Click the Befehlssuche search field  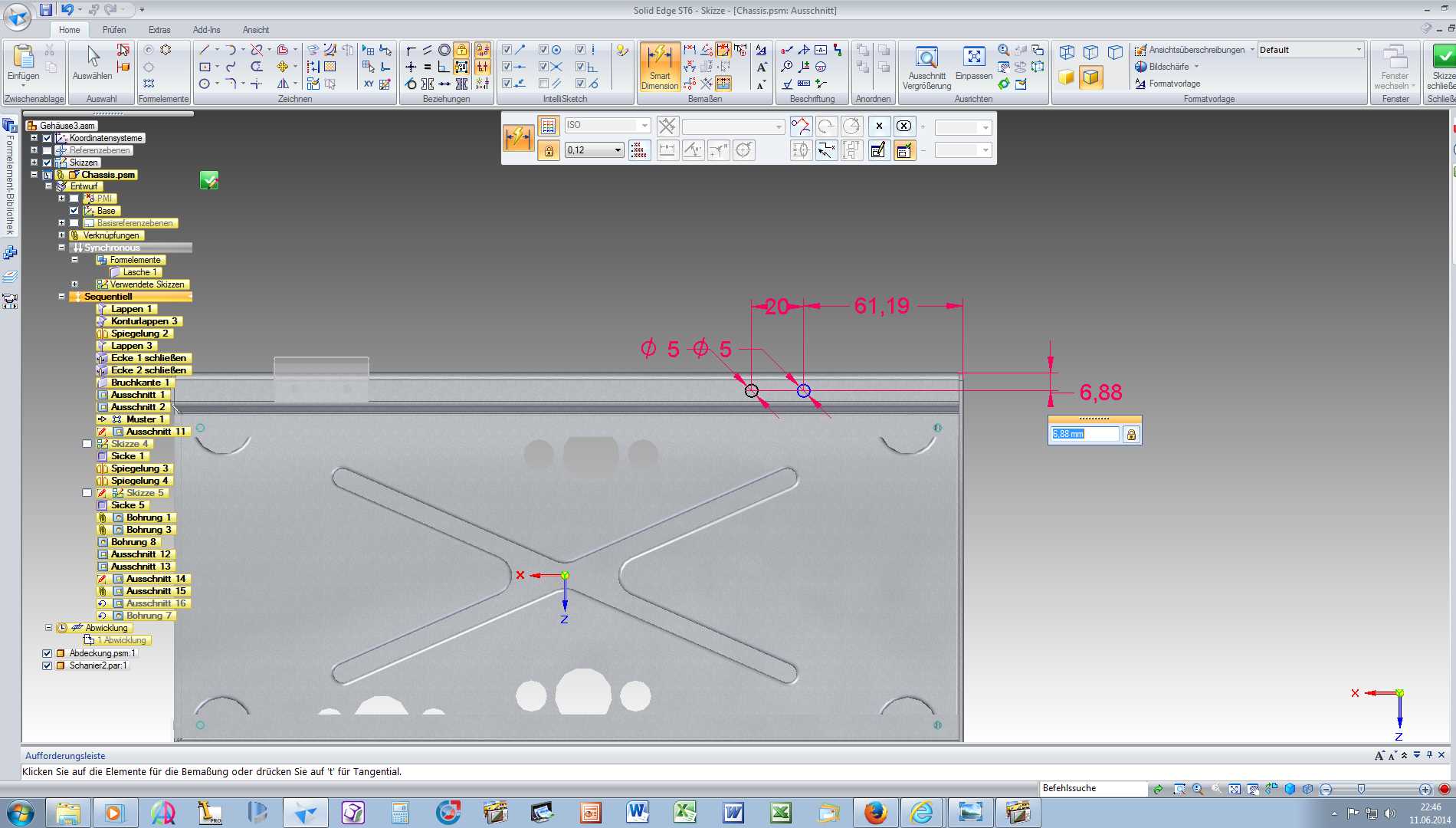[x=1093, y=788]
